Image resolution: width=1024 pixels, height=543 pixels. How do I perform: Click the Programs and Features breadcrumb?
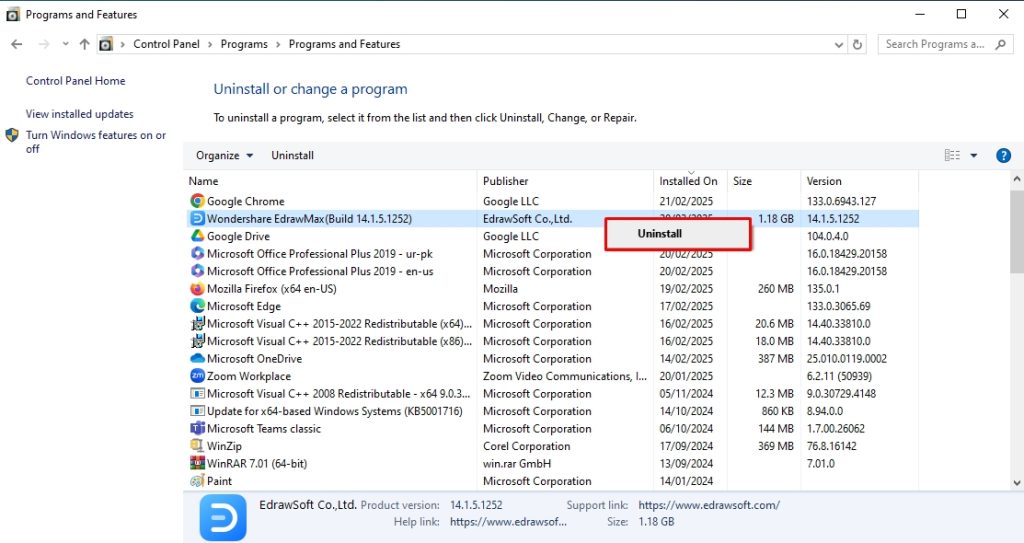tap(345, 44)
